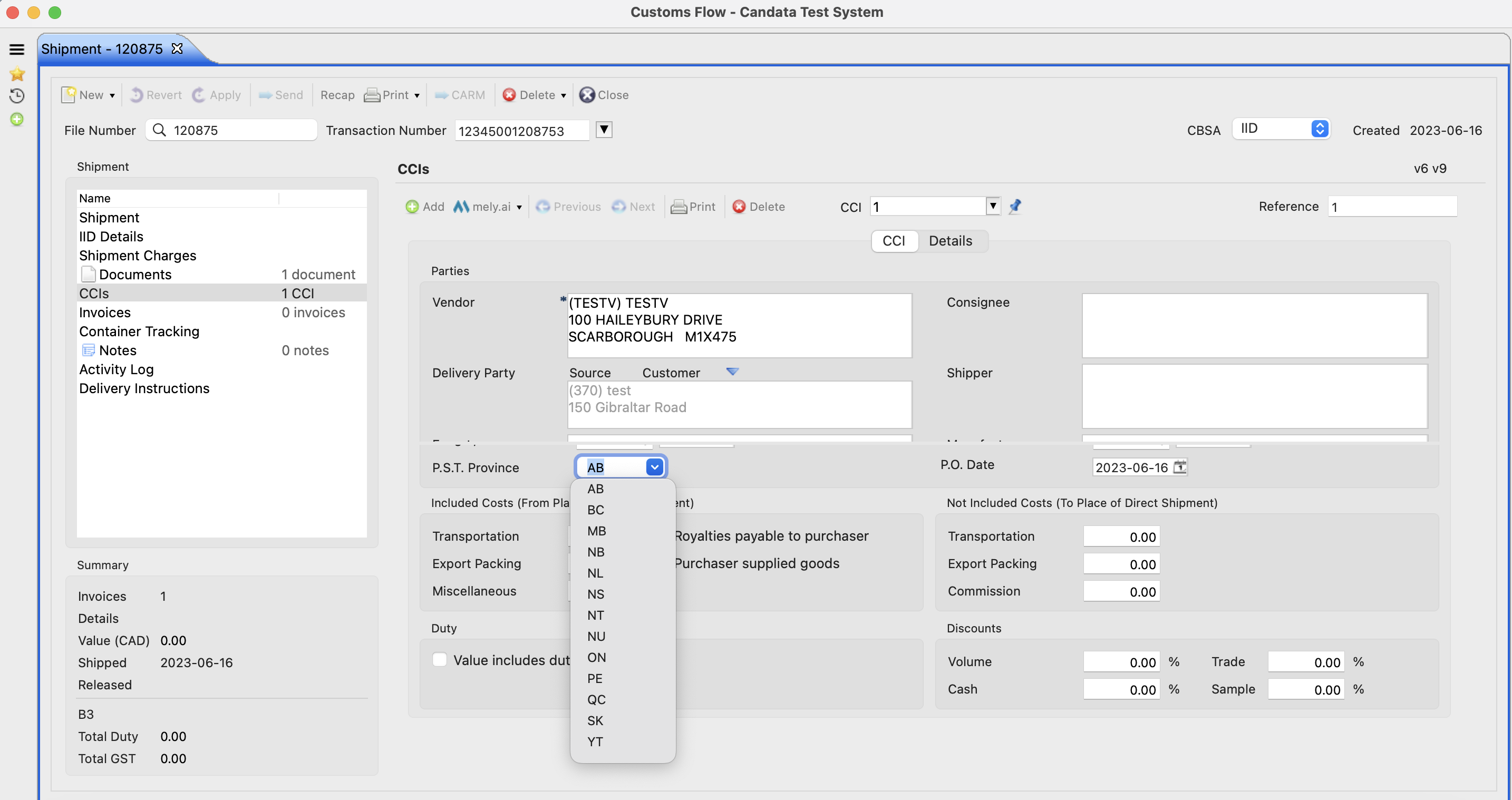Open the CCI number combo box arrow
The height and width of the screenshot is (800, 1512).
tap(993, 206)
